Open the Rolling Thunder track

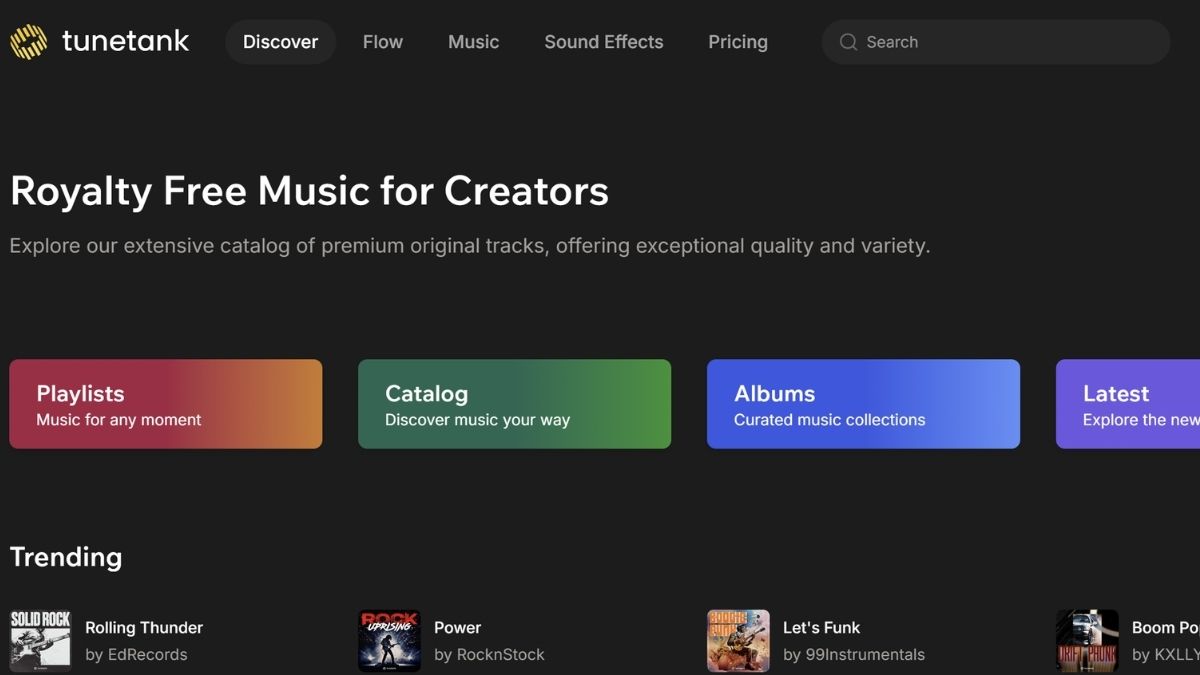pyautogui.click(x=144, y=628)
